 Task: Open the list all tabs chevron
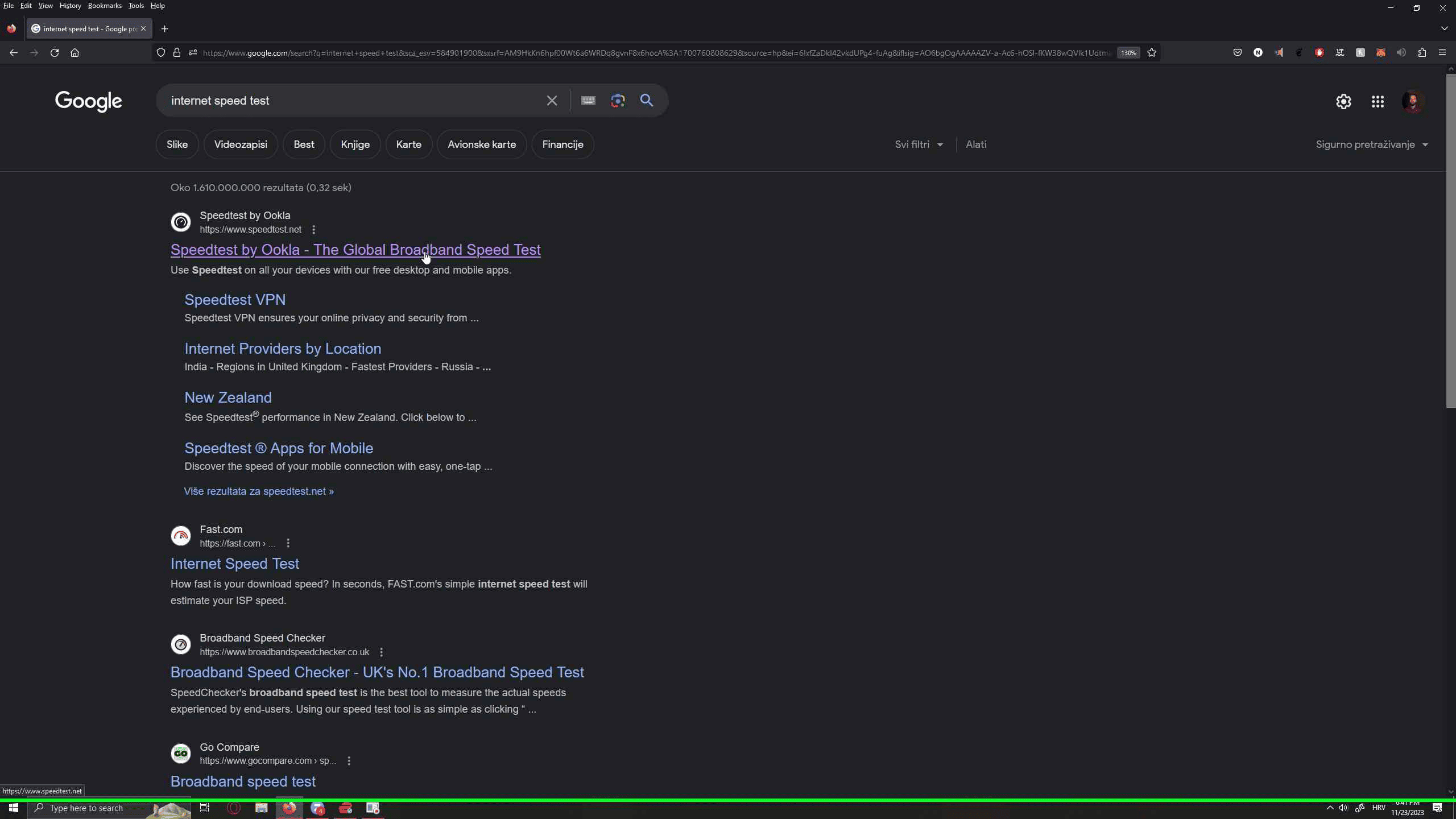click(x=1444, y=28)
